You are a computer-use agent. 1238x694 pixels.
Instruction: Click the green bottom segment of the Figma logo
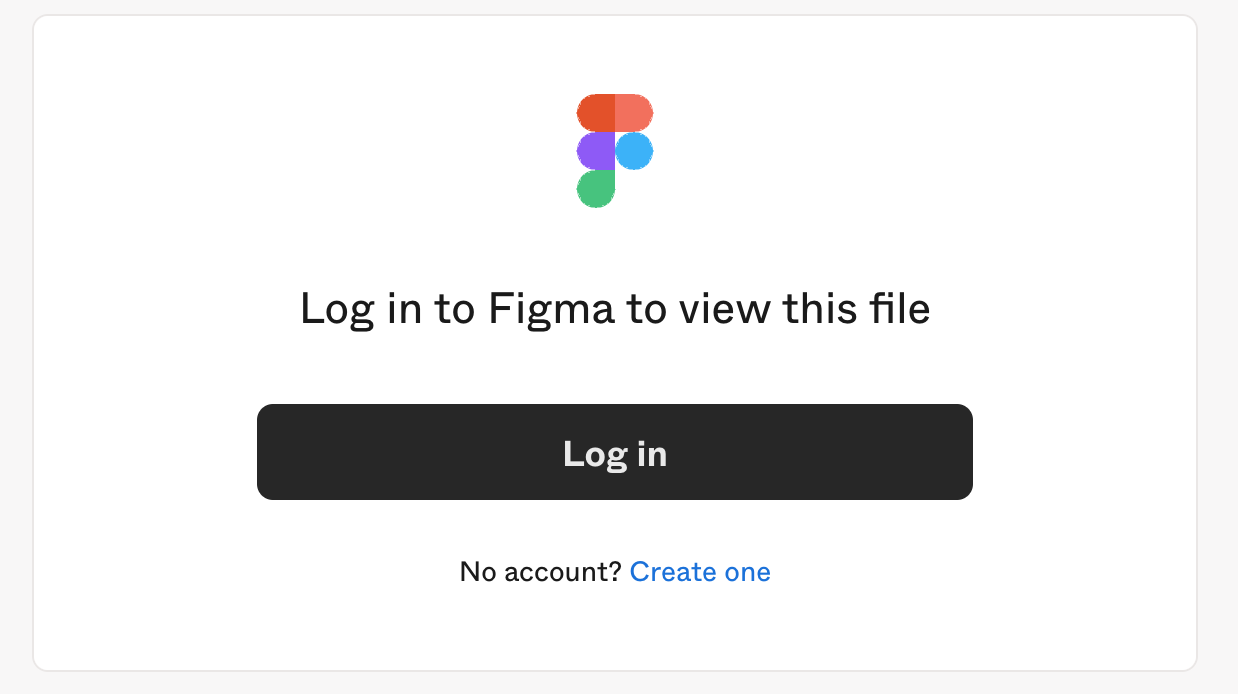[x=596, y=188]
